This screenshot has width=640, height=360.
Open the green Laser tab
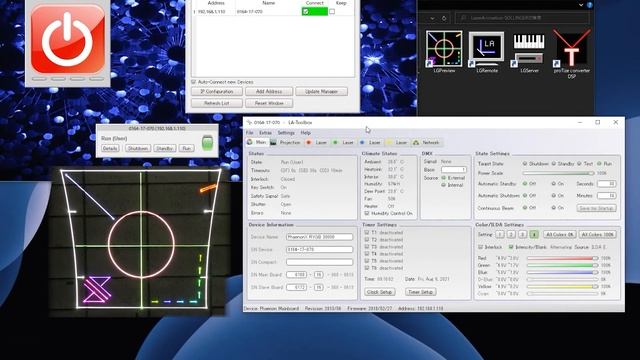[343, 142]
